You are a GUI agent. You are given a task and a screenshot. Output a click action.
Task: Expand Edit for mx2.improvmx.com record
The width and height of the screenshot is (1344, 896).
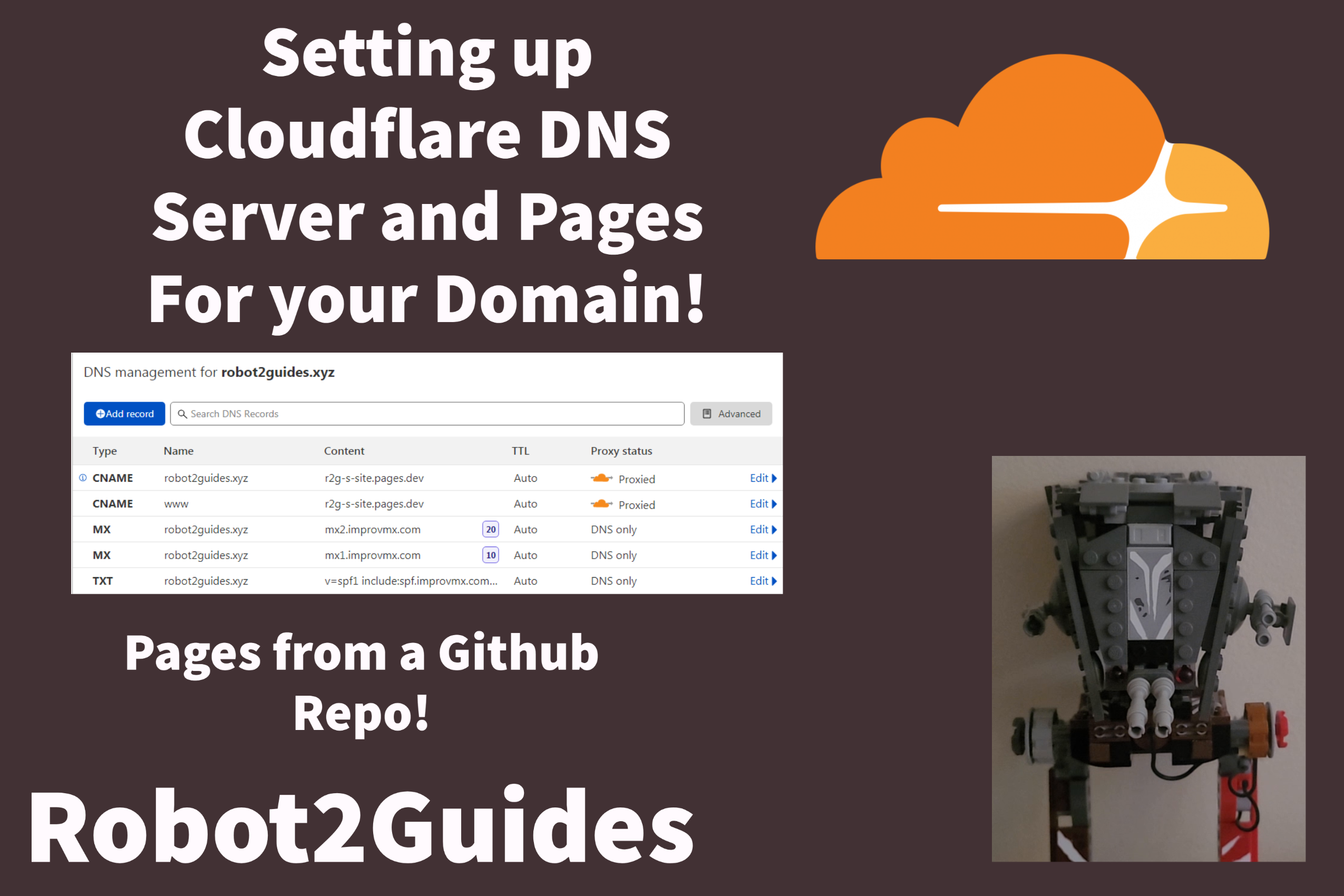tap(763, 530)
